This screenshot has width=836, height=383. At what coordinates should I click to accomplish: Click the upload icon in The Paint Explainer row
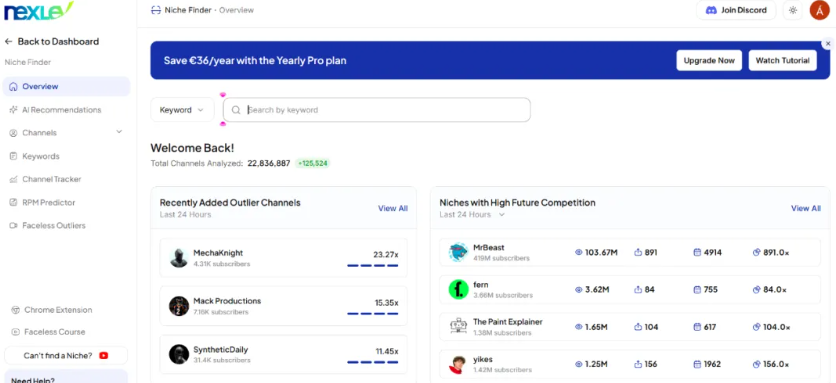pyautogui.click(x=638, y=327)
